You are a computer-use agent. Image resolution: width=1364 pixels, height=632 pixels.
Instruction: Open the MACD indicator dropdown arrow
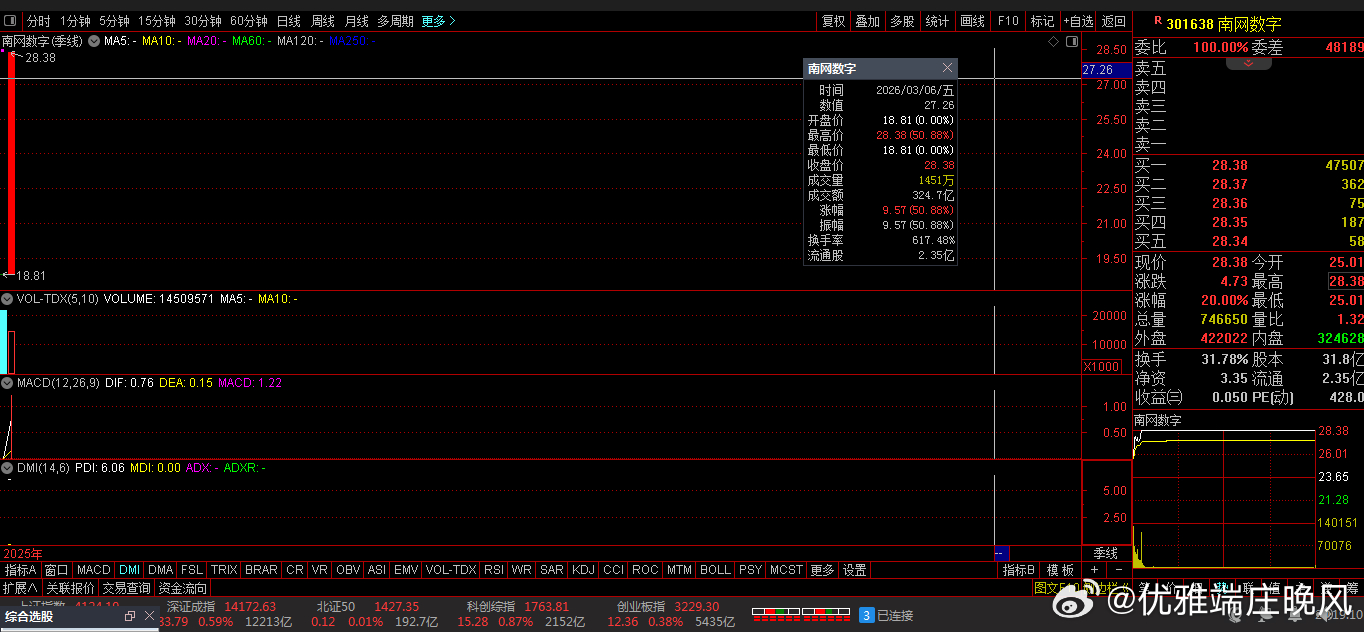click(x=7, y=382)
